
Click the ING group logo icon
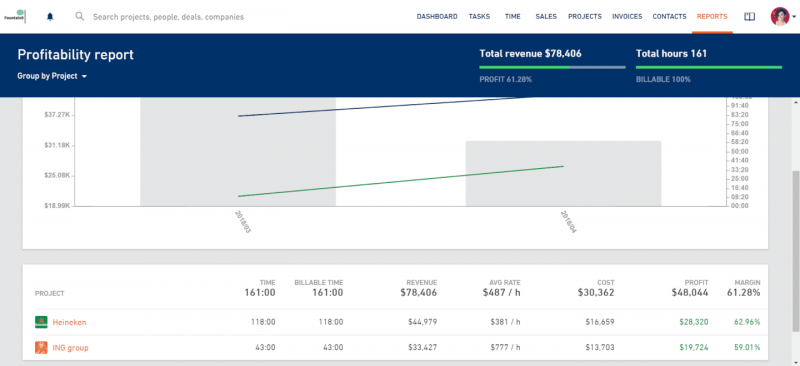click(41, 348)
